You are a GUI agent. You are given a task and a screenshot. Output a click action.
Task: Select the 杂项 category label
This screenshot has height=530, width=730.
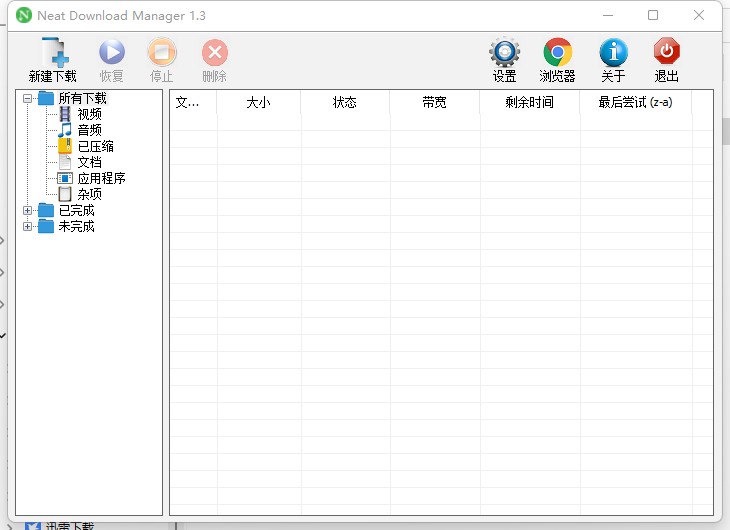89,194
